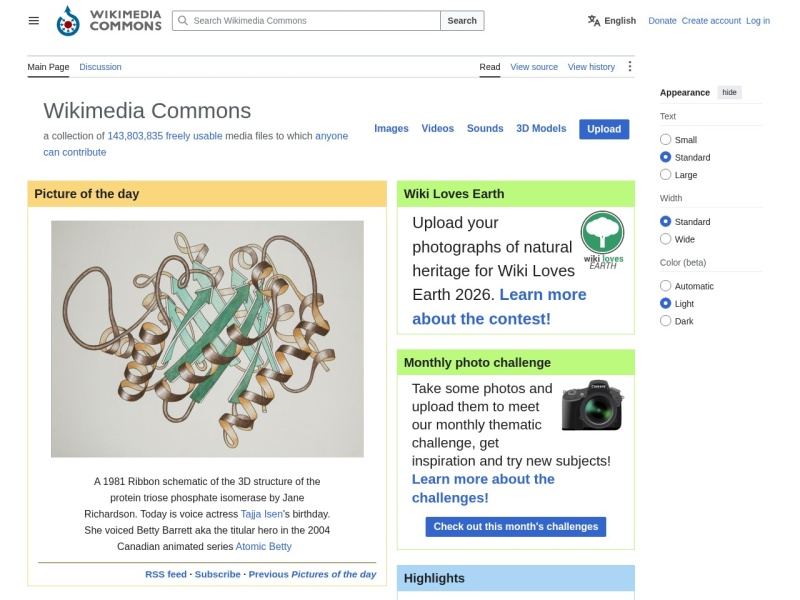Switch to the Discussion tab

point(100,67)
